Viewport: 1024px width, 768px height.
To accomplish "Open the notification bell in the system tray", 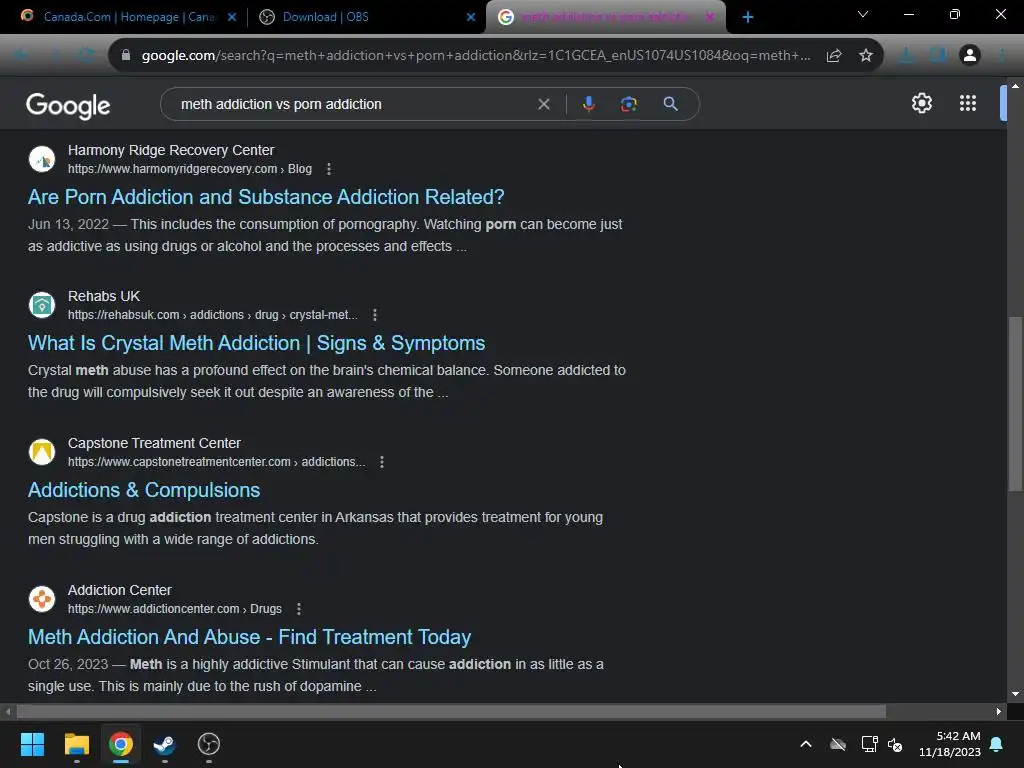I will pos(996,744).
